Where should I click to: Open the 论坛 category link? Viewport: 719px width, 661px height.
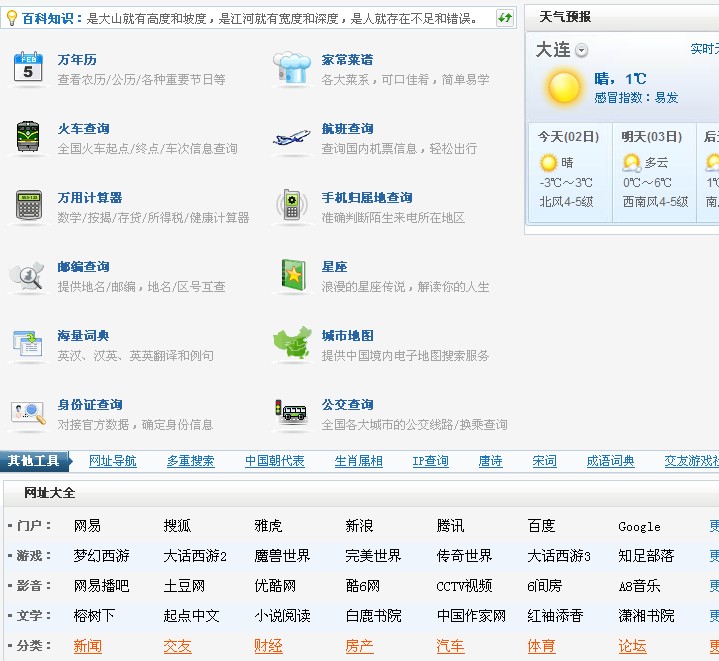point(632,646)
